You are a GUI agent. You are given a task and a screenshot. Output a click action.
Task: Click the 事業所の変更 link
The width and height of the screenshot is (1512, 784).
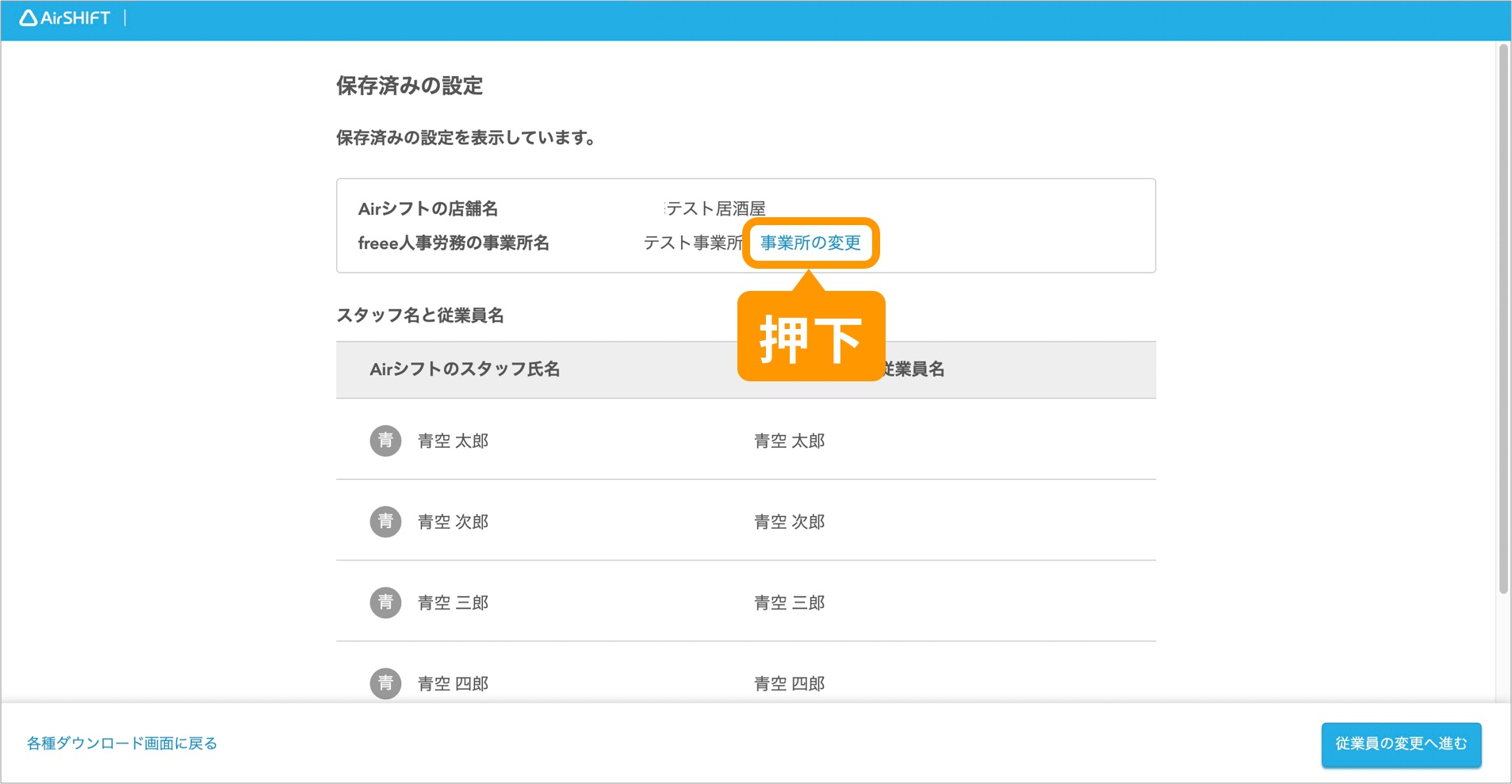coord(810,243)
